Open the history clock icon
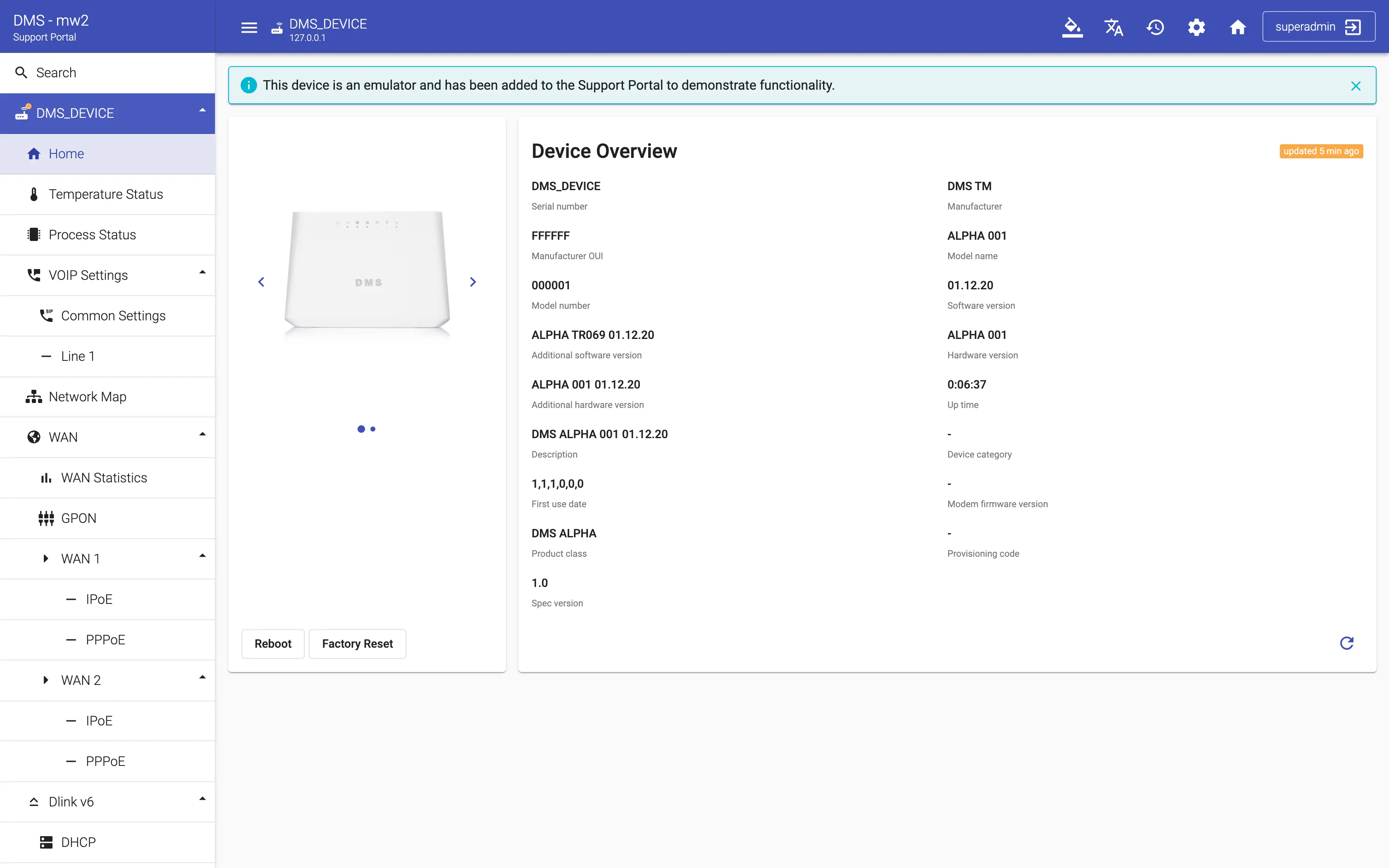 pyautogui.click(x=1155, y=27)
